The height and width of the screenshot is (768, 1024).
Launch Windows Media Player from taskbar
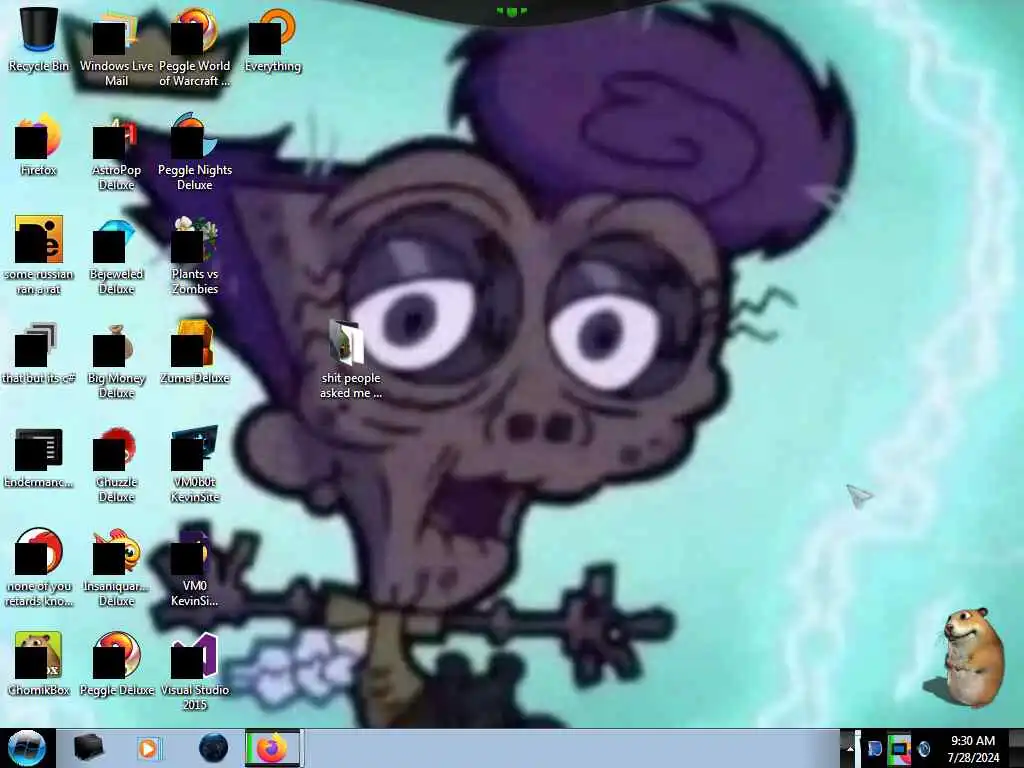coord(149,748)
